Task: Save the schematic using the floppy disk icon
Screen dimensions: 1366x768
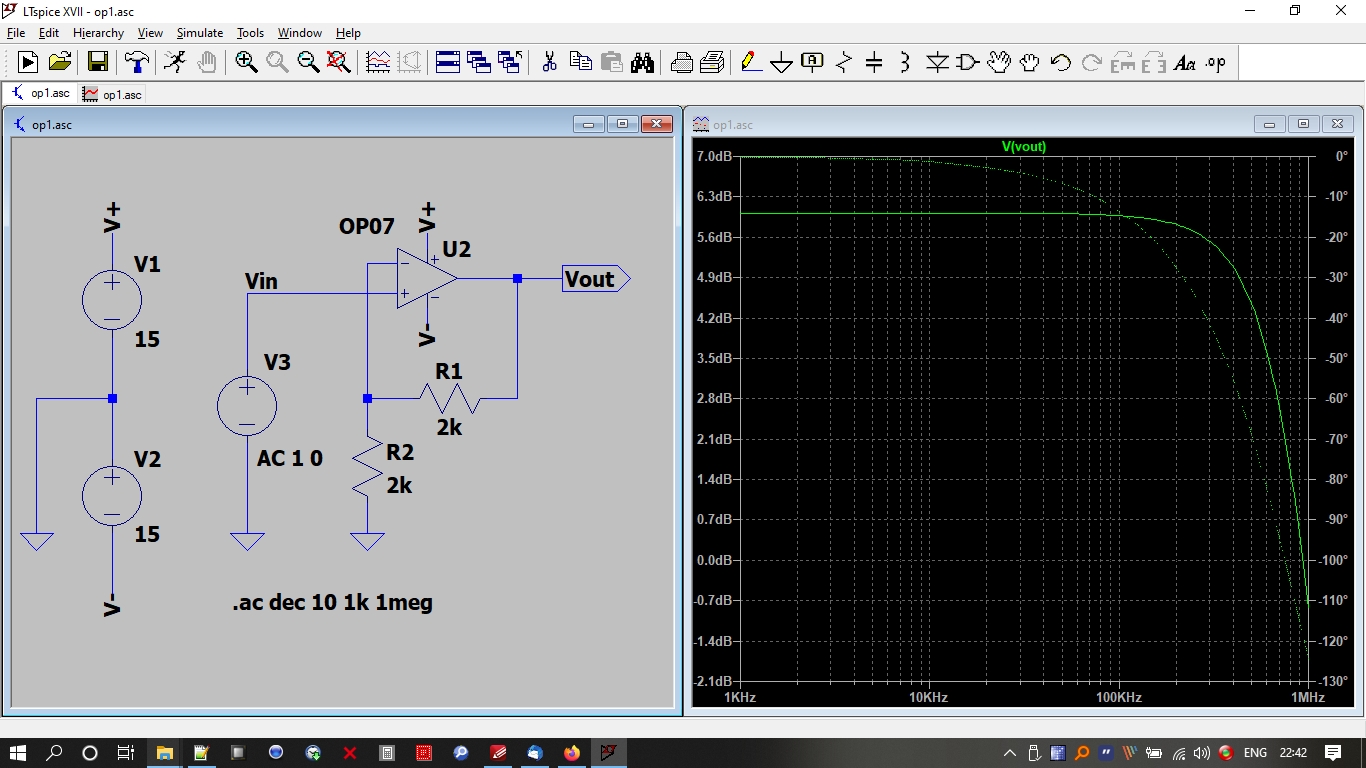Action: [x=98, y=62]
